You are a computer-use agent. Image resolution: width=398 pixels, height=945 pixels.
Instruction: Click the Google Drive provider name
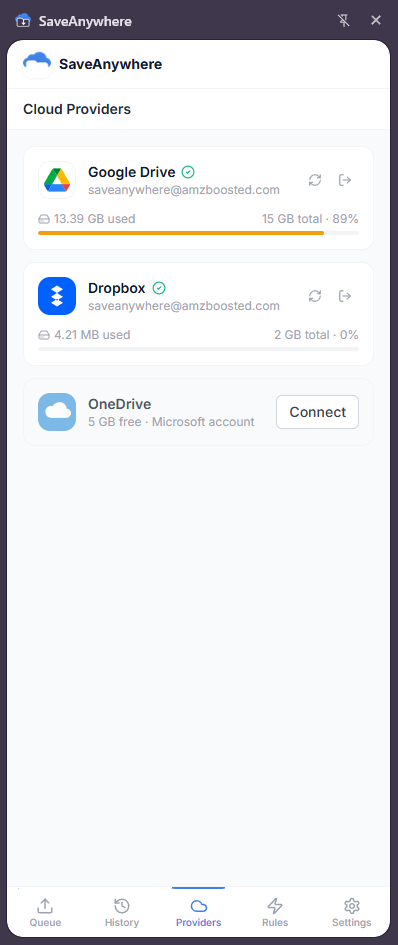131,172
